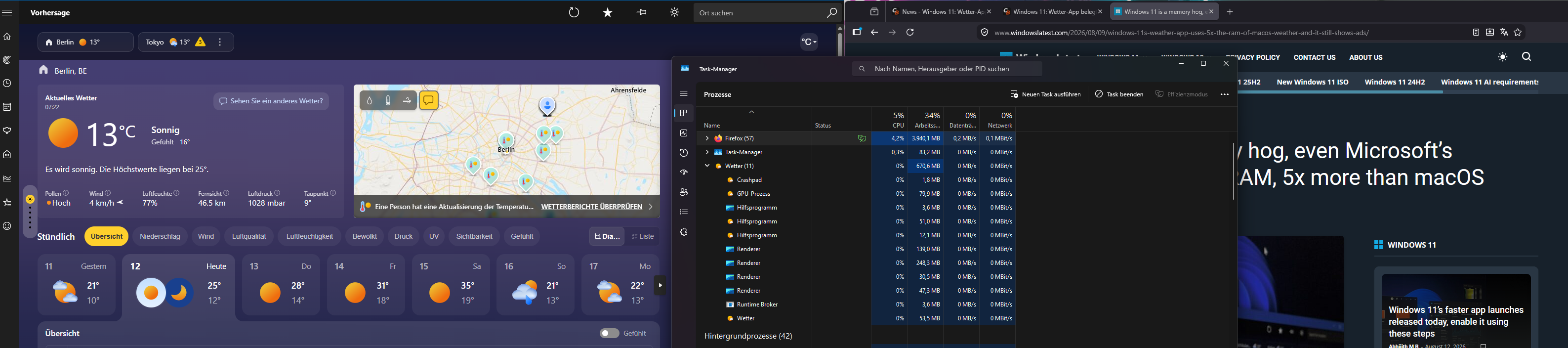Toggle the Gefühlt switch in Übersicht
1568x348 pixels.
(609, 333)
